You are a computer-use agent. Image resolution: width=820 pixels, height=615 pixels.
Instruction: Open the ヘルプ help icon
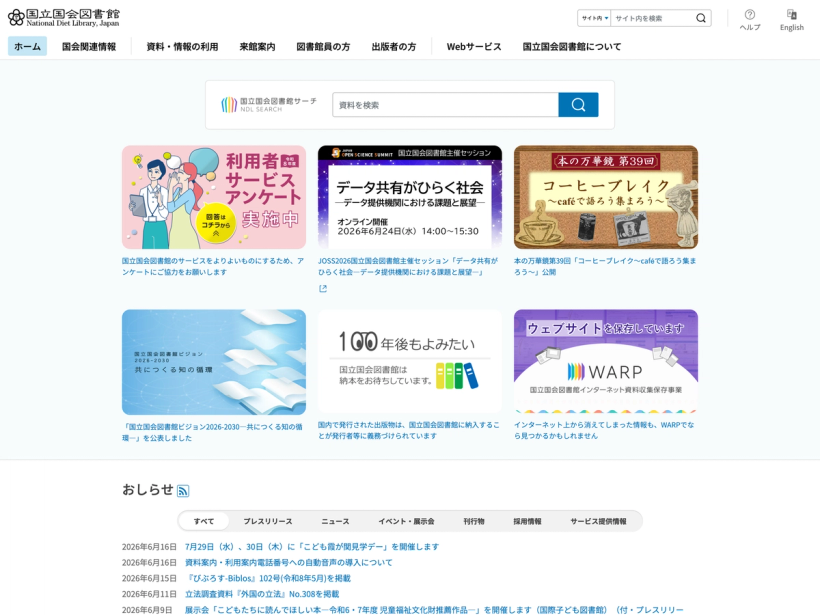749,20
